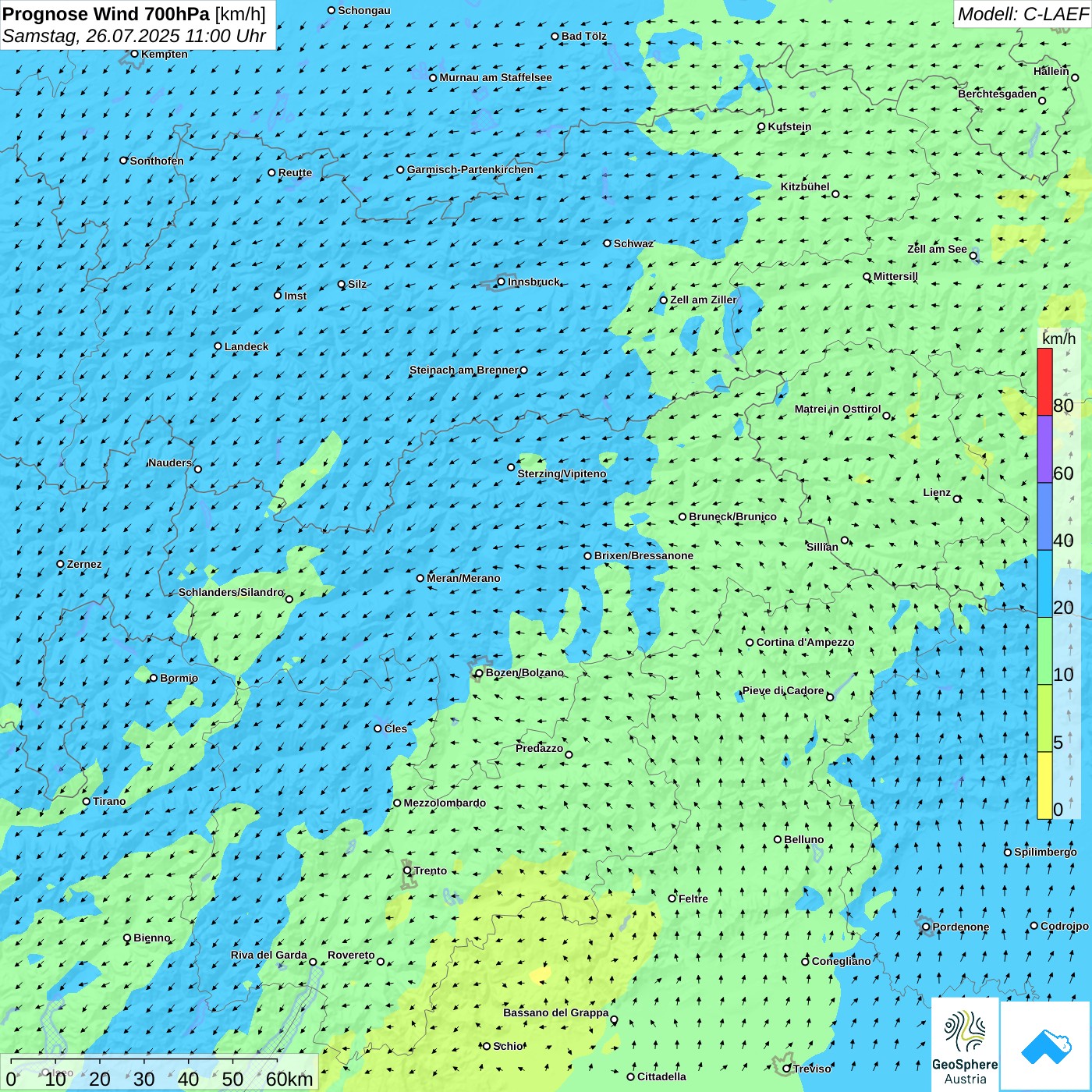Click the Schwaz town label
Viewport: 1092px width, 1092px height.
(x=633, y=243)
